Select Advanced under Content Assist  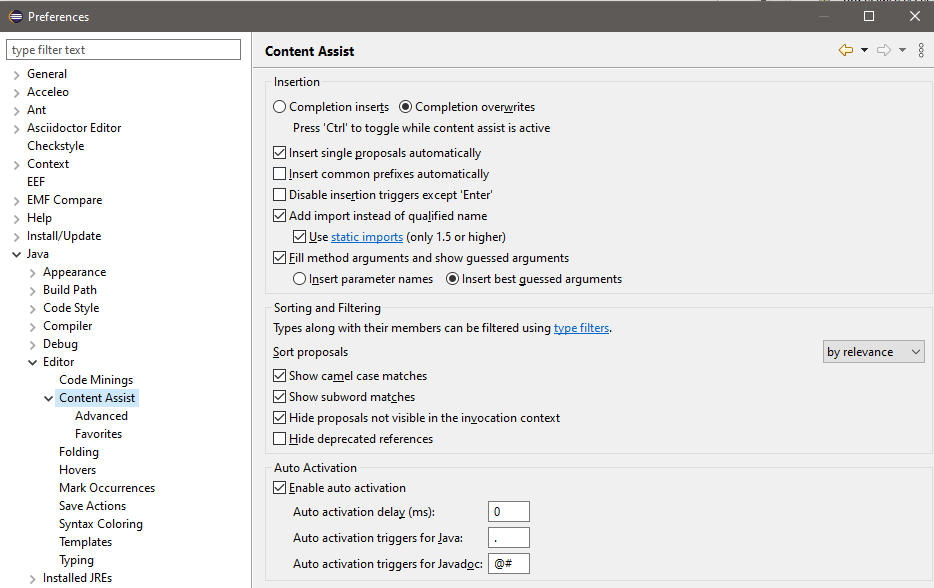click(x=101, y=416)
